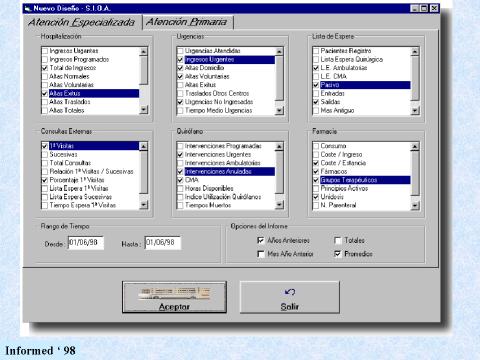480x360 pixels.
Task: Switch to the Atención Primaria tab
Action: [187, 22]
